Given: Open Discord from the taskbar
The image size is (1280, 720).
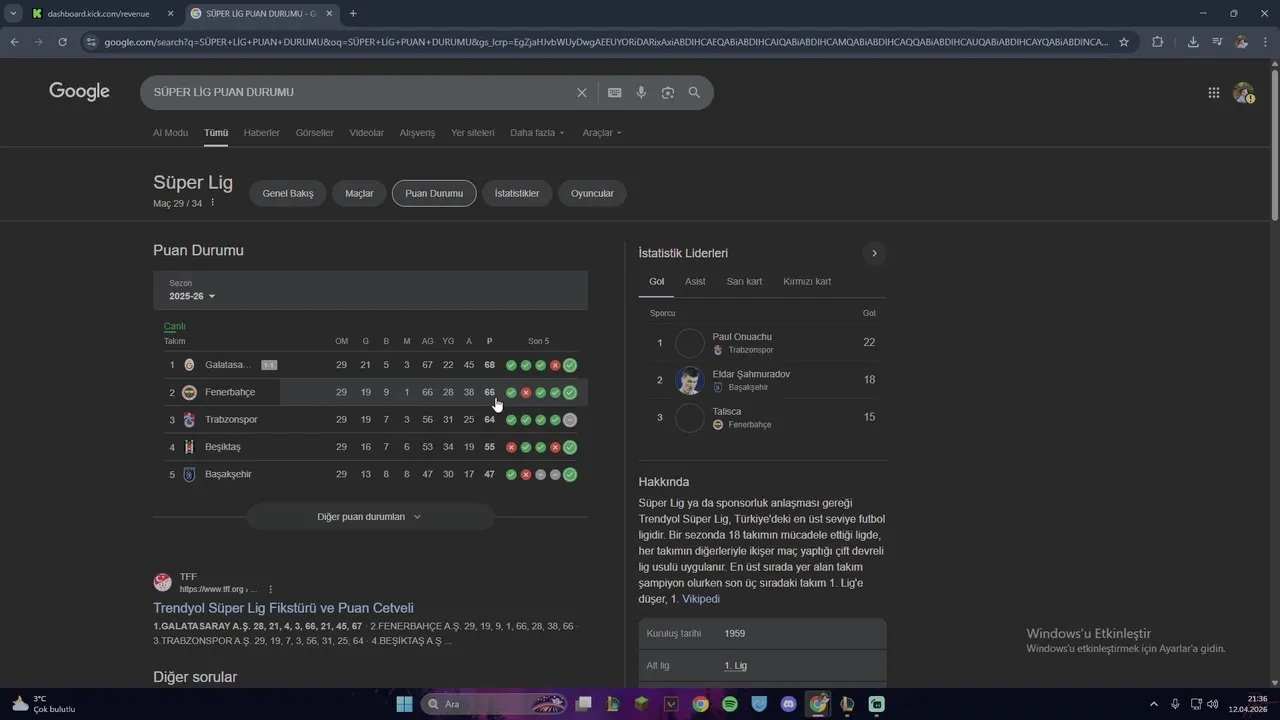Looking at the screenshot, I should (789, 704).
